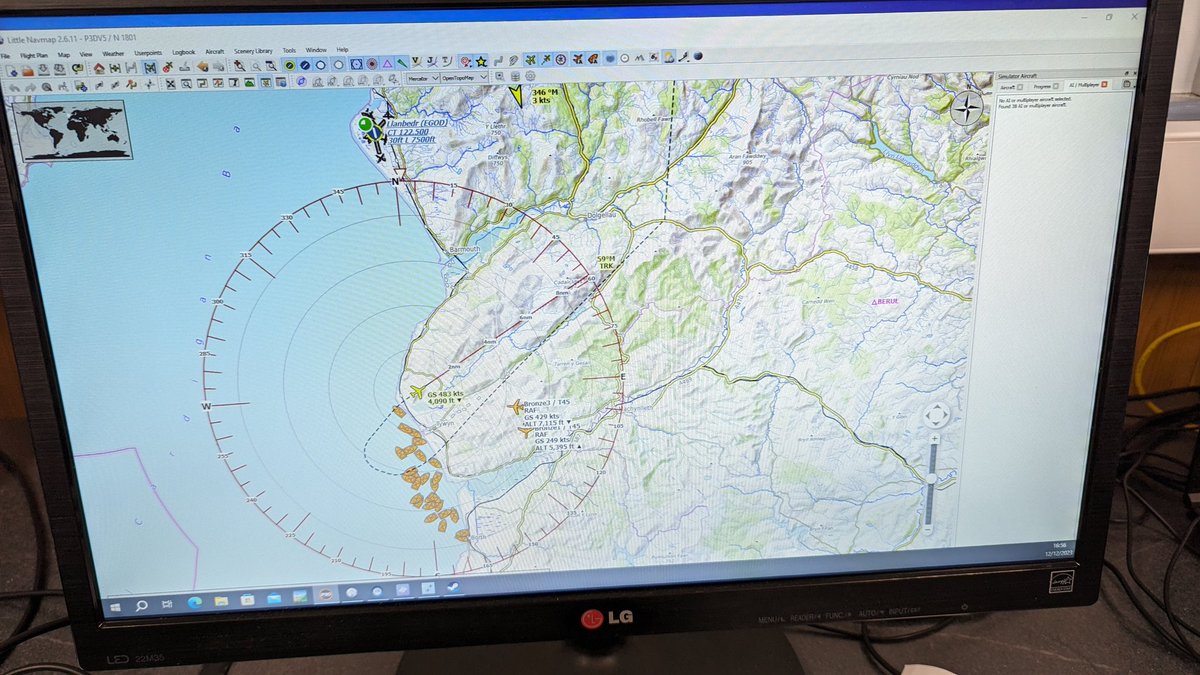Switch to Aircraft tab in Simulator Aircraft panel
1200x675 pixels.
coord(1012,87)
